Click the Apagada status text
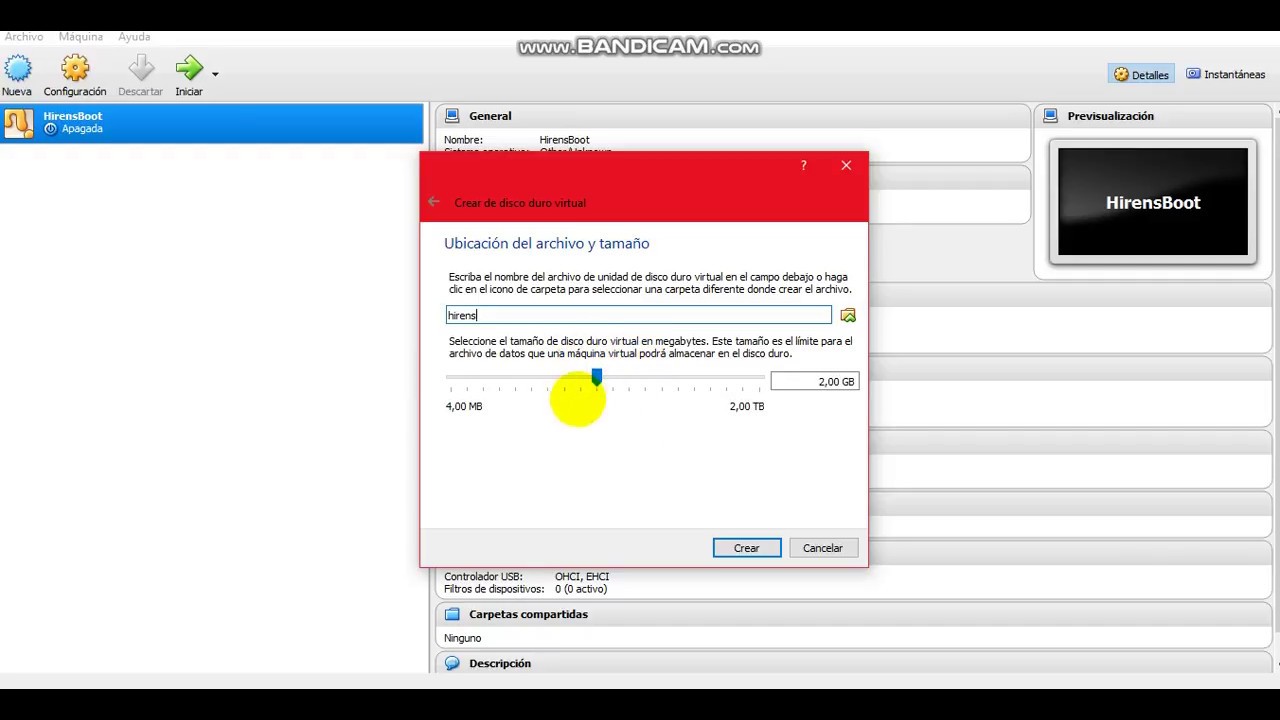The height and width of the screenshot is (720, 1280). [x=82, y=129]
